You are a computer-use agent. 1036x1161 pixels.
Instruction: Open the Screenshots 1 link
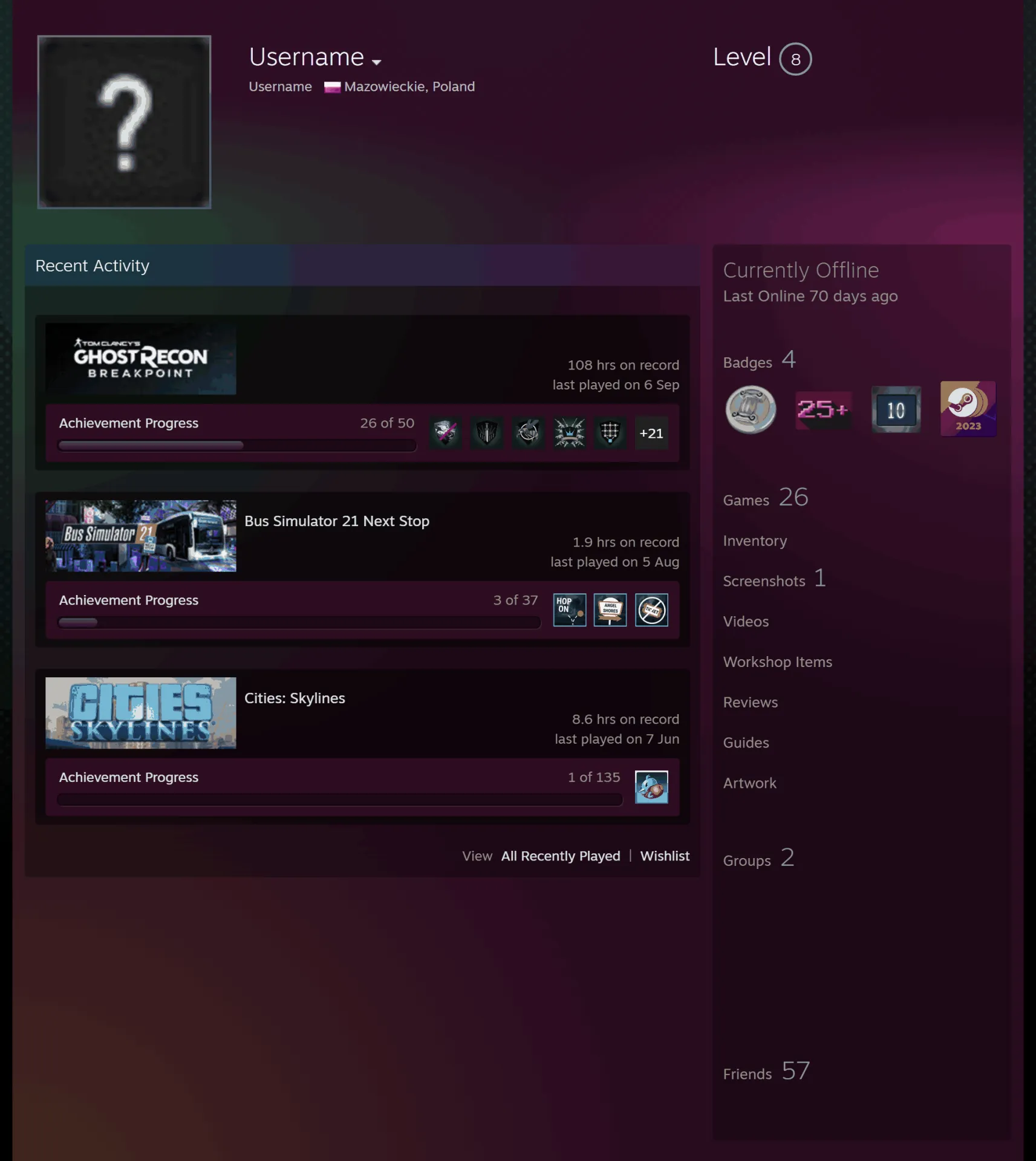tap(775, 579)
